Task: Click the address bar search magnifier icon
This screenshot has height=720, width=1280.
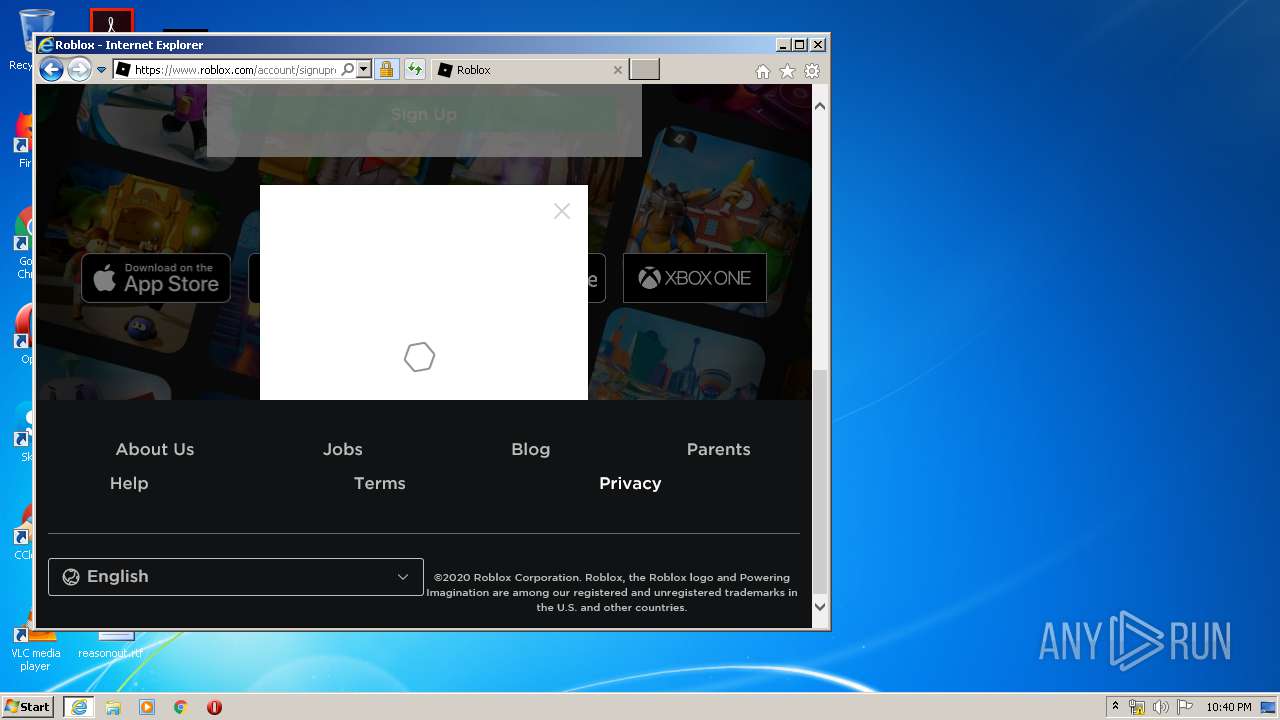Action: point(348,70)
